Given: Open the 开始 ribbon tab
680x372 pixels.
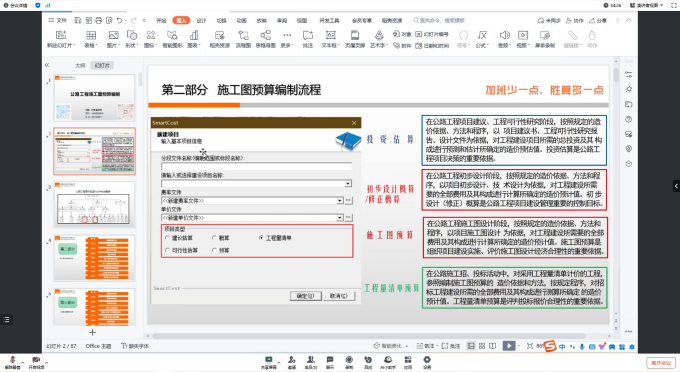Looking at the screenshot, I should pos(161,20).
